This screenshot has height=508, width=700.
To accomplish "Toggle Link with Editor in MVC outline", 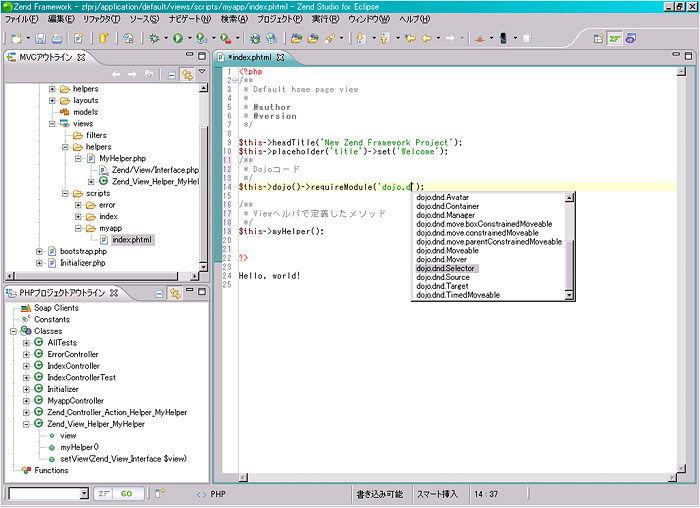I will pyautogui.click(x=187, y=75).
